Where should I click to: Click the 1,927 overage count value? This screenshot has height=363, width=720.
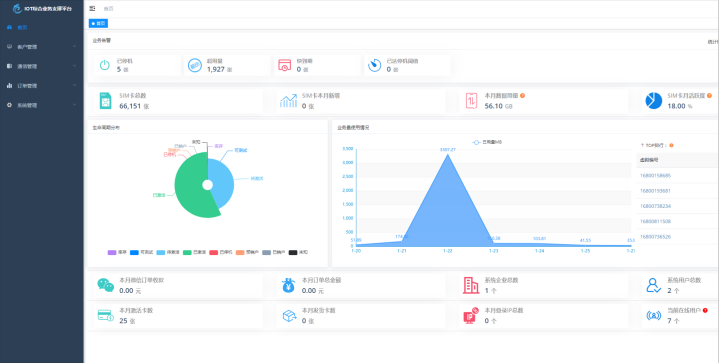pos(216,69)
